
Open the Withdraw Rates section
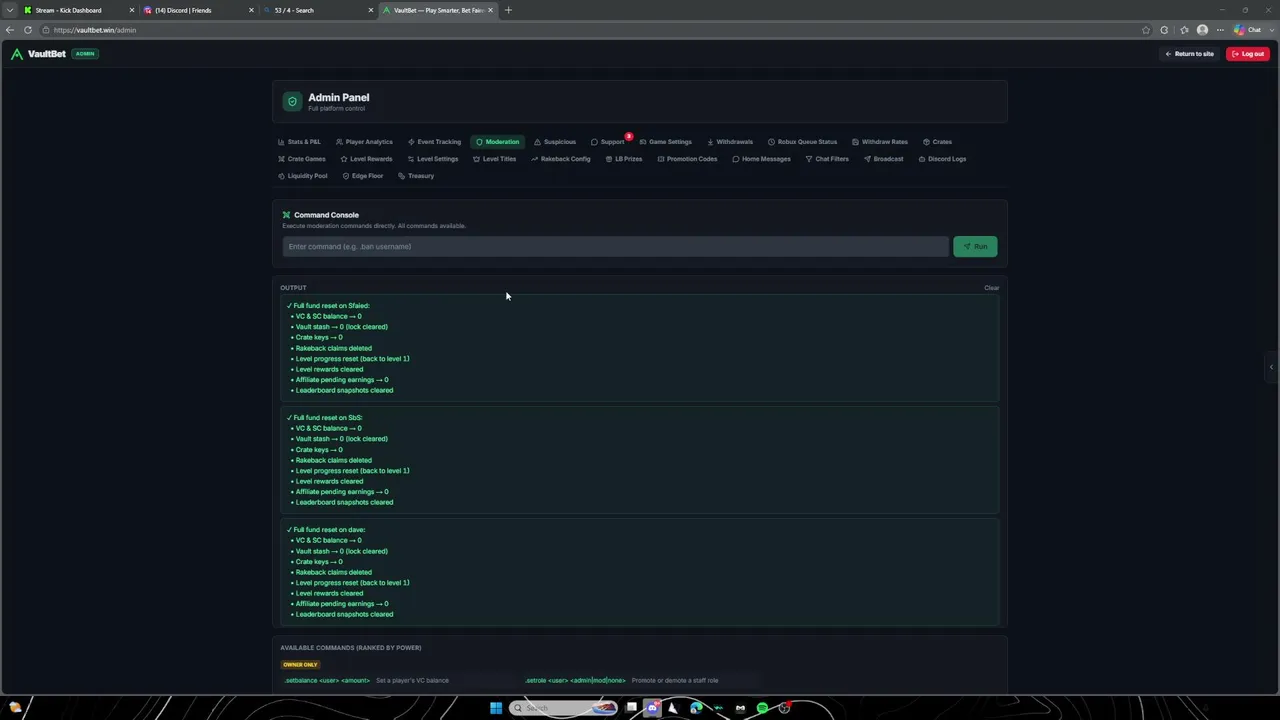(880, 142)
